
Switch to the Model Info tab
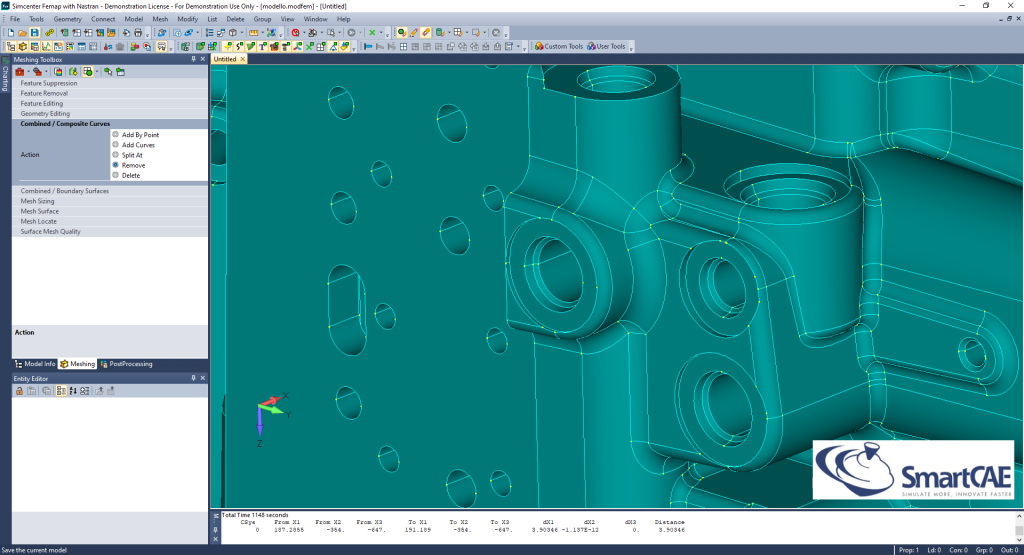click(35, 364)
